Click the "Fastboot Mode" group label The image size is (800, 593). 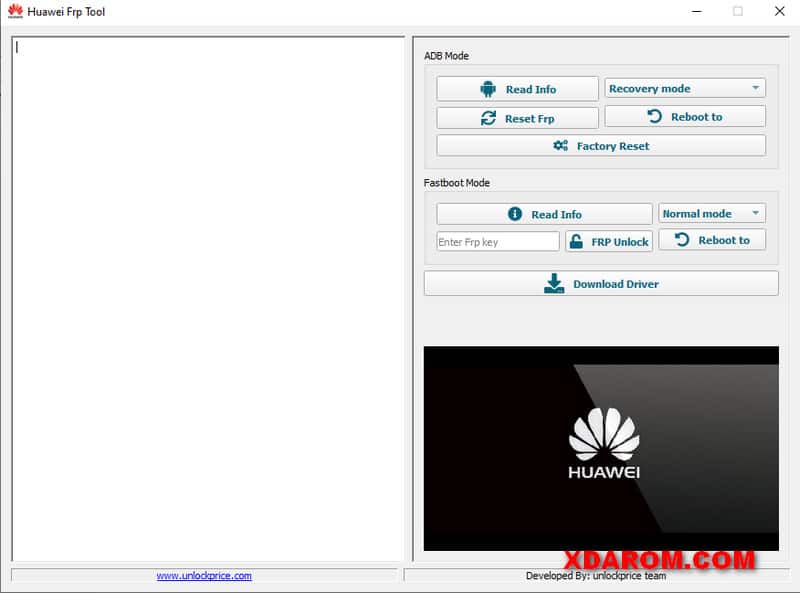(457, 183)
